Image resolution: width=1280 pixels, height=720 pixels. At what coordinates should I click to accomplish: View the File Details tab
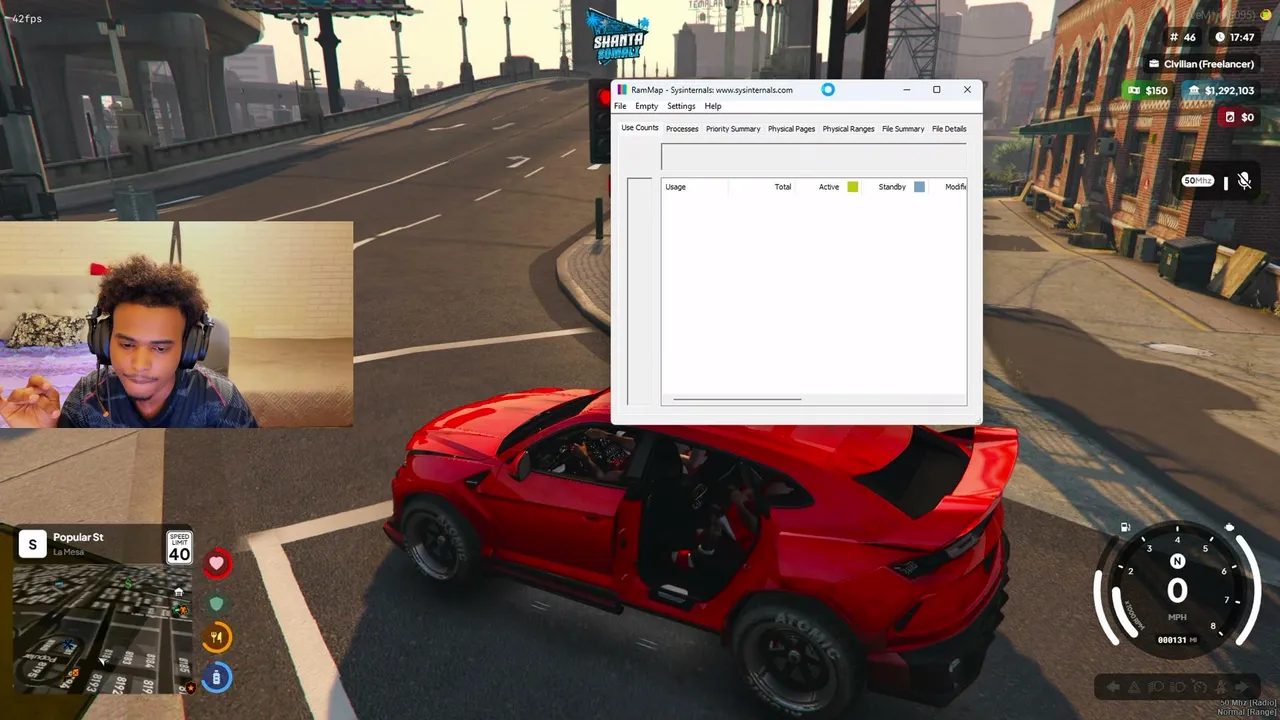tap(949, 129)
